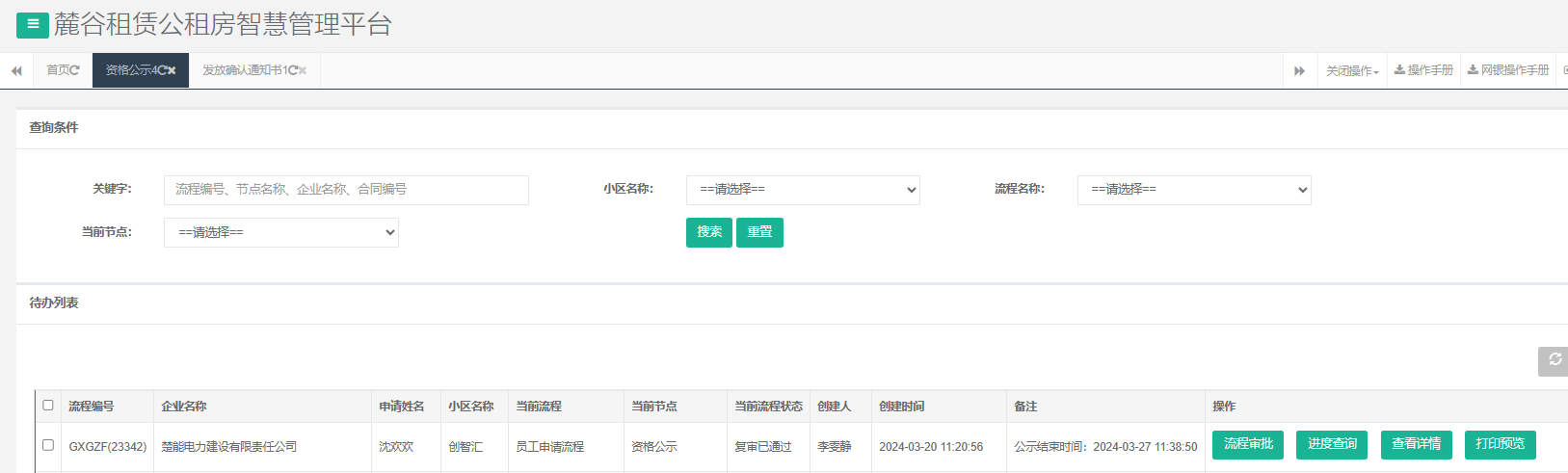Open the 小区名称 dropdown
The height and width of the screenshot is (473, 1568).
coord(803,190)
